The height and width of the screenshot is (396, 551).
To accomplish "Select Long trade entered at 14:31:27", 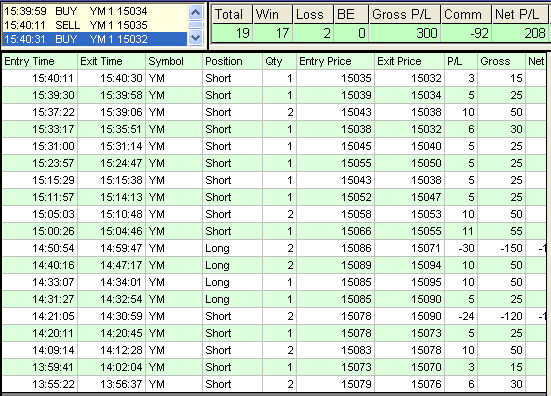I will (x=274, y=299).
